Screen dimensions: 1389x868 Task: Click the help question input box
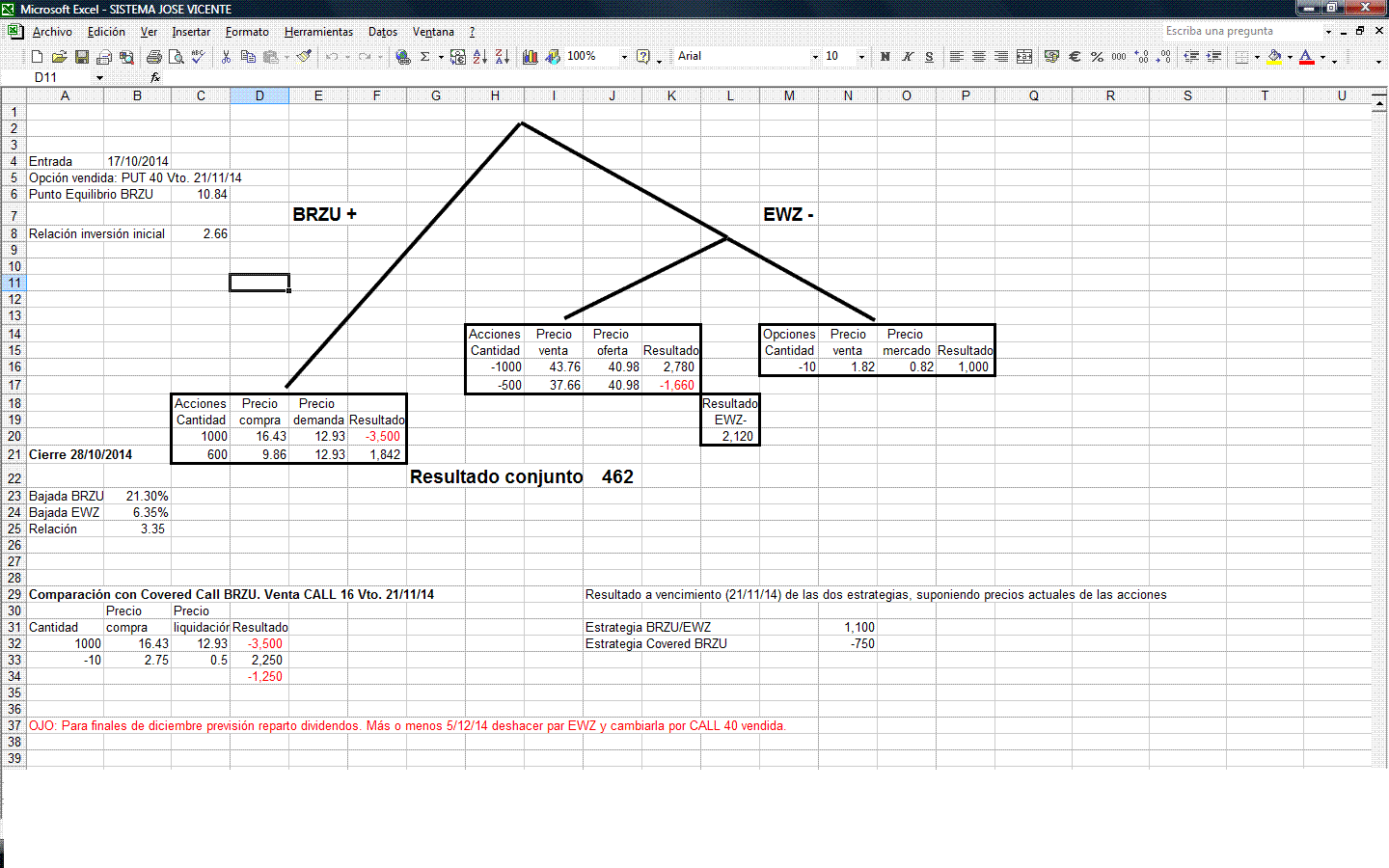coord(1241,31)
